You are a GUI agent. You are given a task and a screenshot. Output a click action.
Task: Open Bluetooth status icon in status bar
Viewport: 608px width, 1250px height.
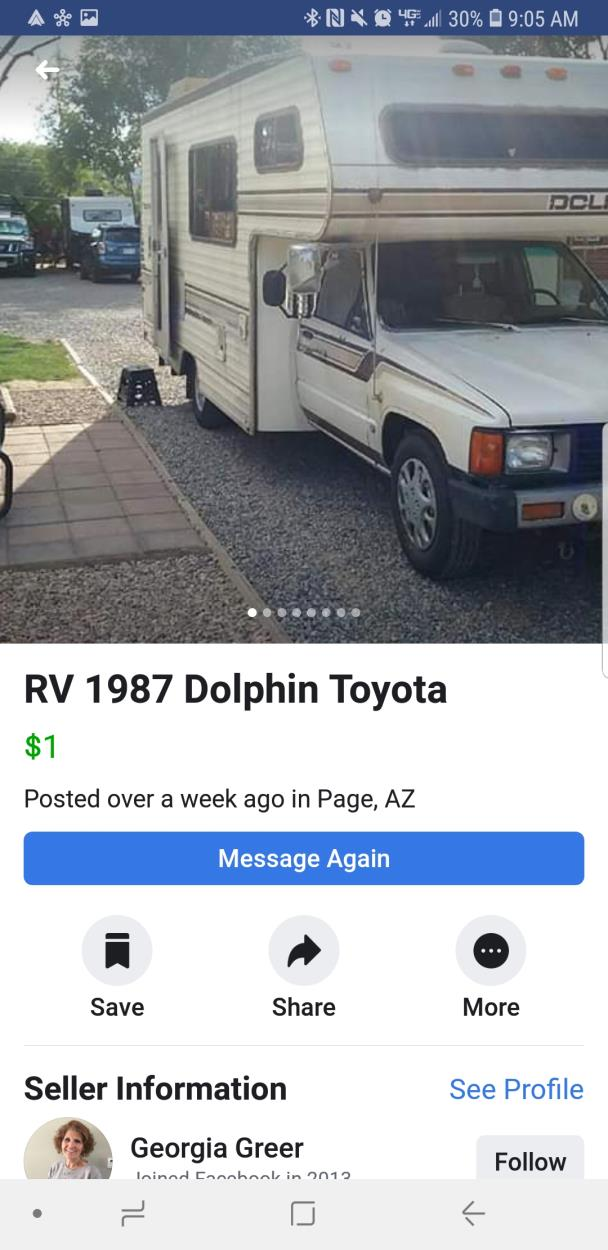pos(312,18)
